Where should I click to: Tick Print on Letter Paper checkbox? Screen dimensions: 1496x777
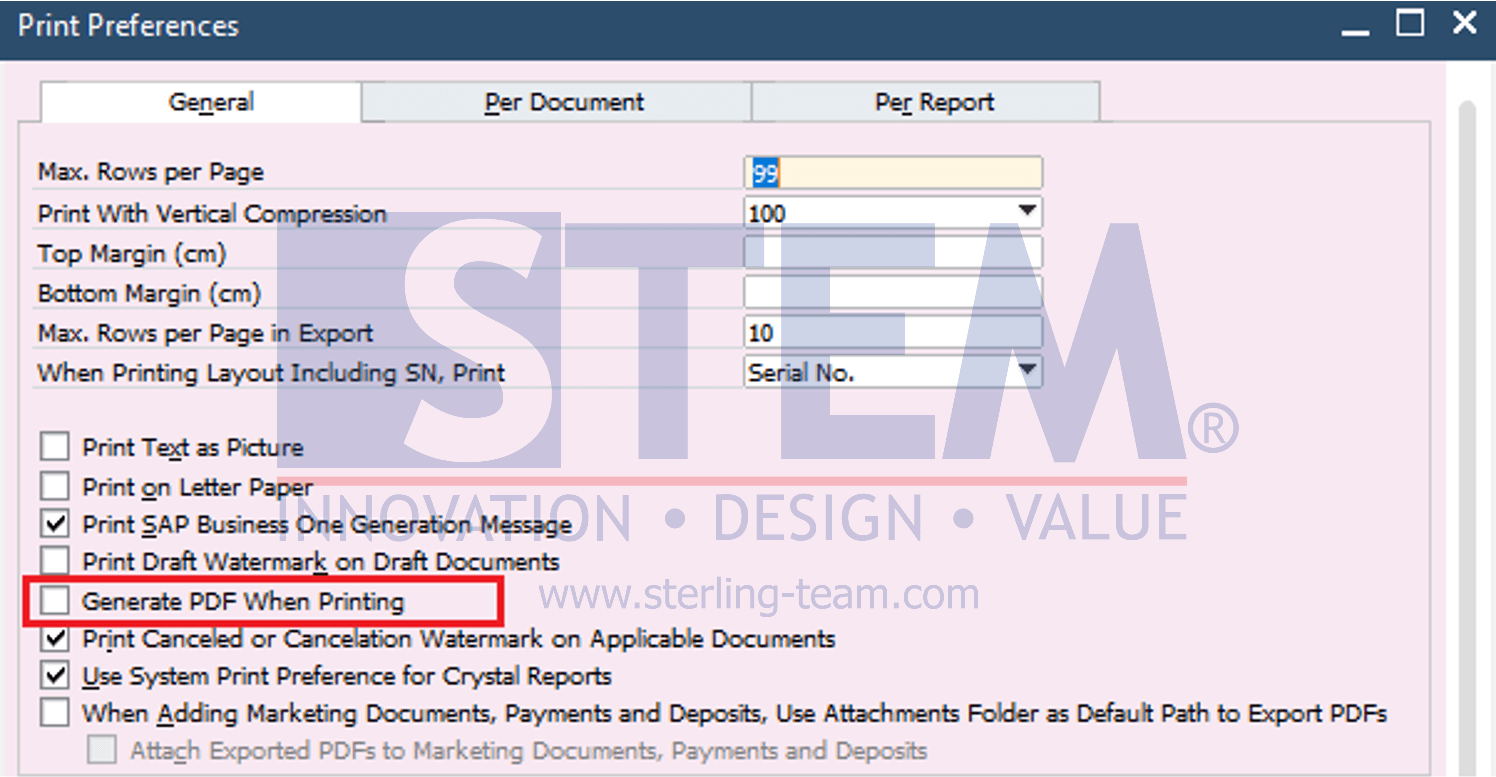[x=55, y=486]
